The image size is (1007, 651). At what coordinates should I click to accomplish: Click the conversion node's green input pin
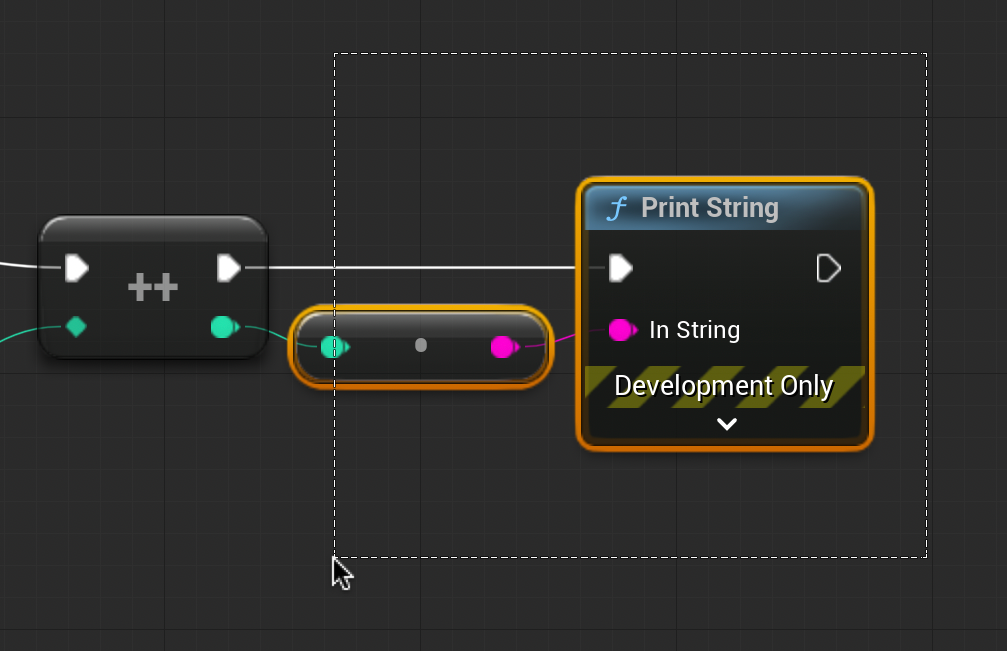tap(332, 347)
